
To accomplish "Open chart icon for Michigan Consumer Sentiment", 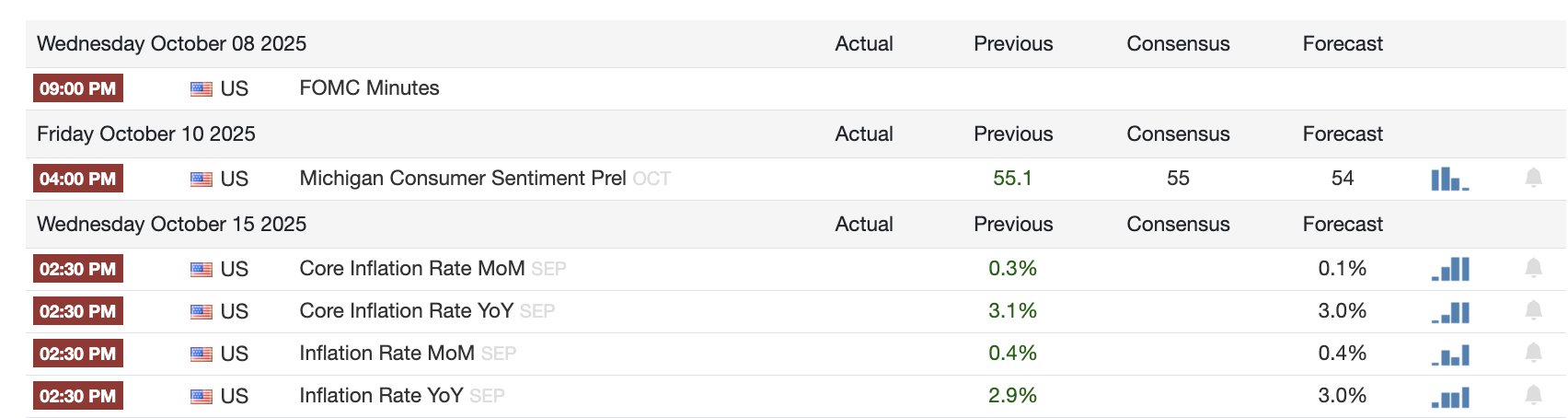I will pyautogui.click(x=1449, y=179).
